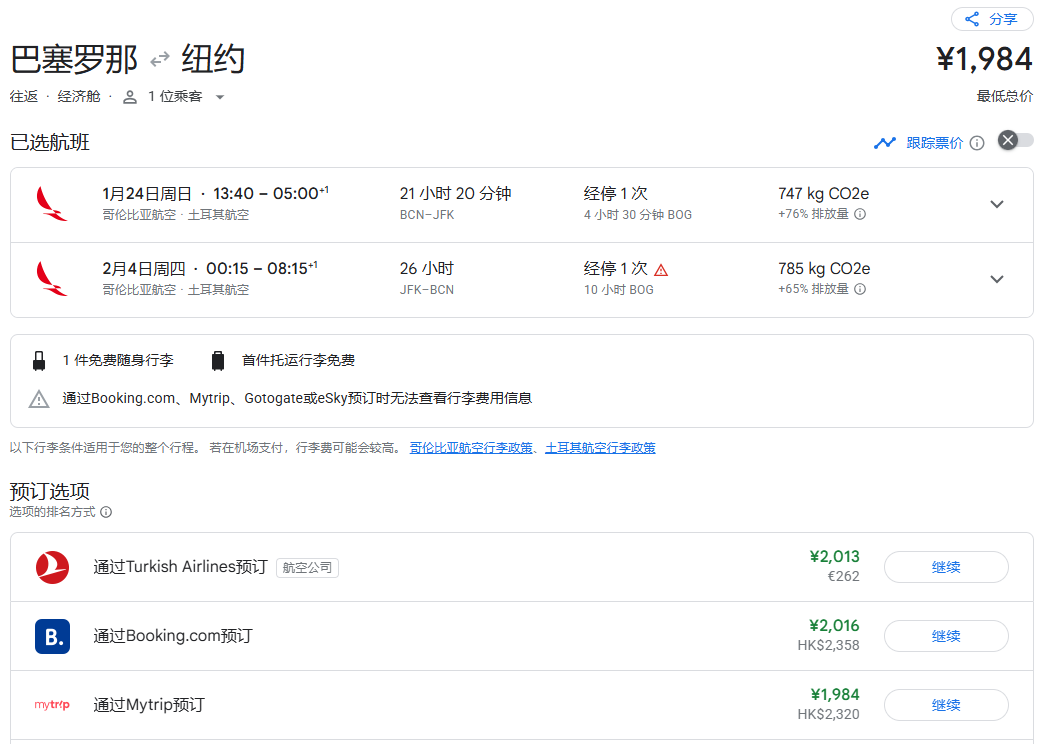The height and width of the screenshot is (744, 1046).
Task: Click the 分享 share button
Action: point(992,19)
